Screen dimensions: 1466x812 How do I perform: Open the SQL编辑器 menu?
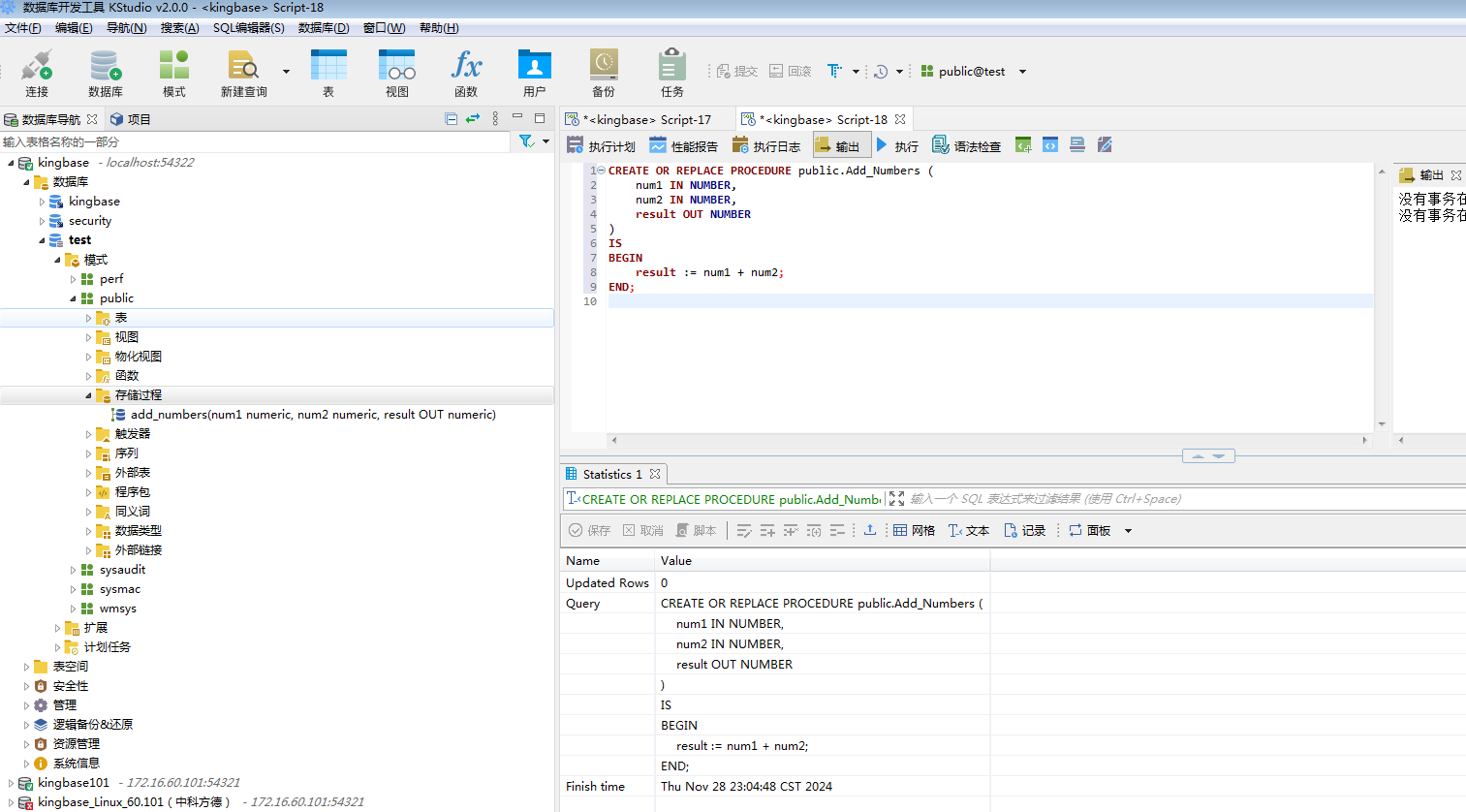point(248,28)
